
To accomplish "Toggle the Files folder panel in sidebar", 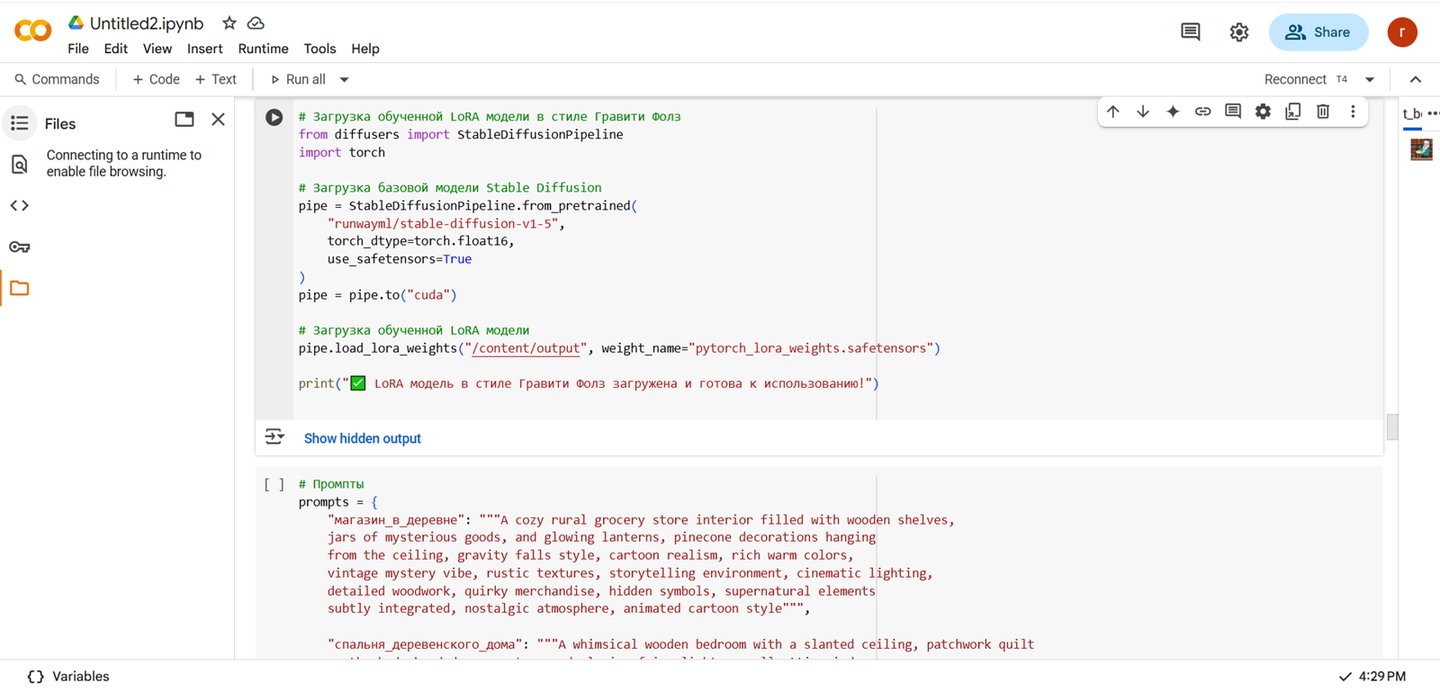I will coord(19,289).
